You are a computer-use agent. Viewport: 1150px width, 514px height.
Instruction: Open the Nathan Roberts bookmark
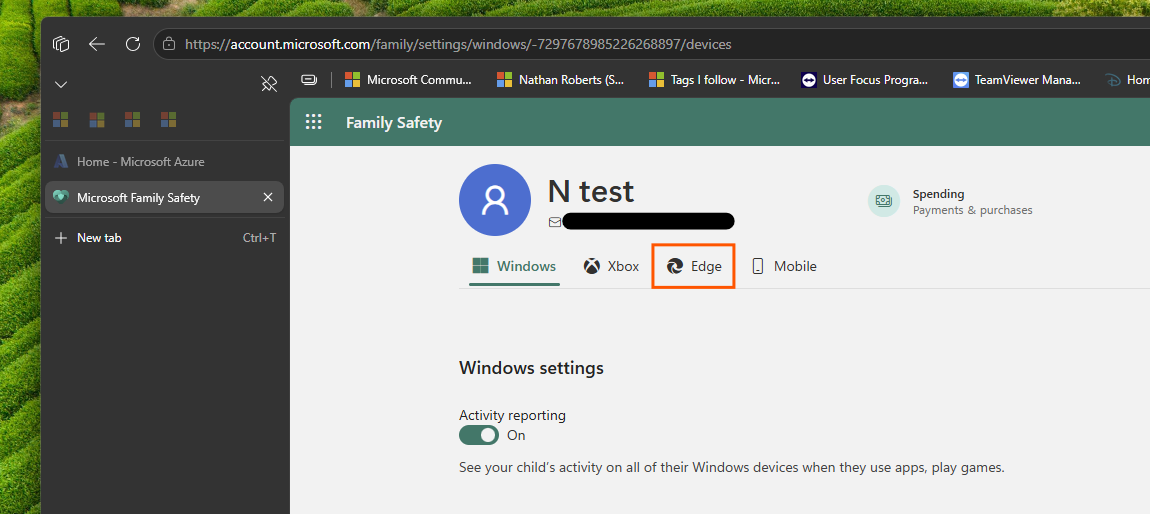(x=561, y=80)
